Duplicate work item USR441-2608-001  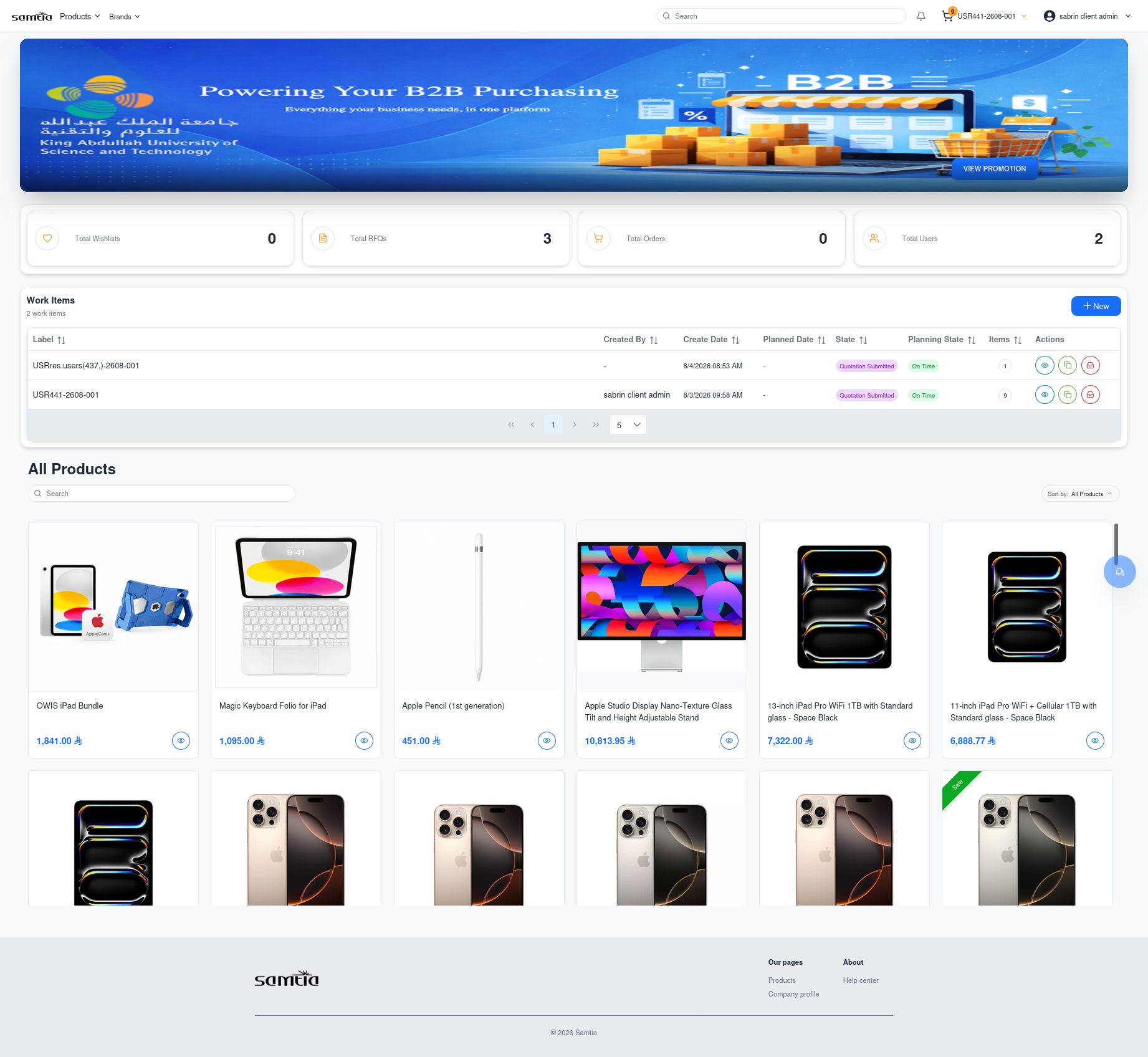point(1068,395)
